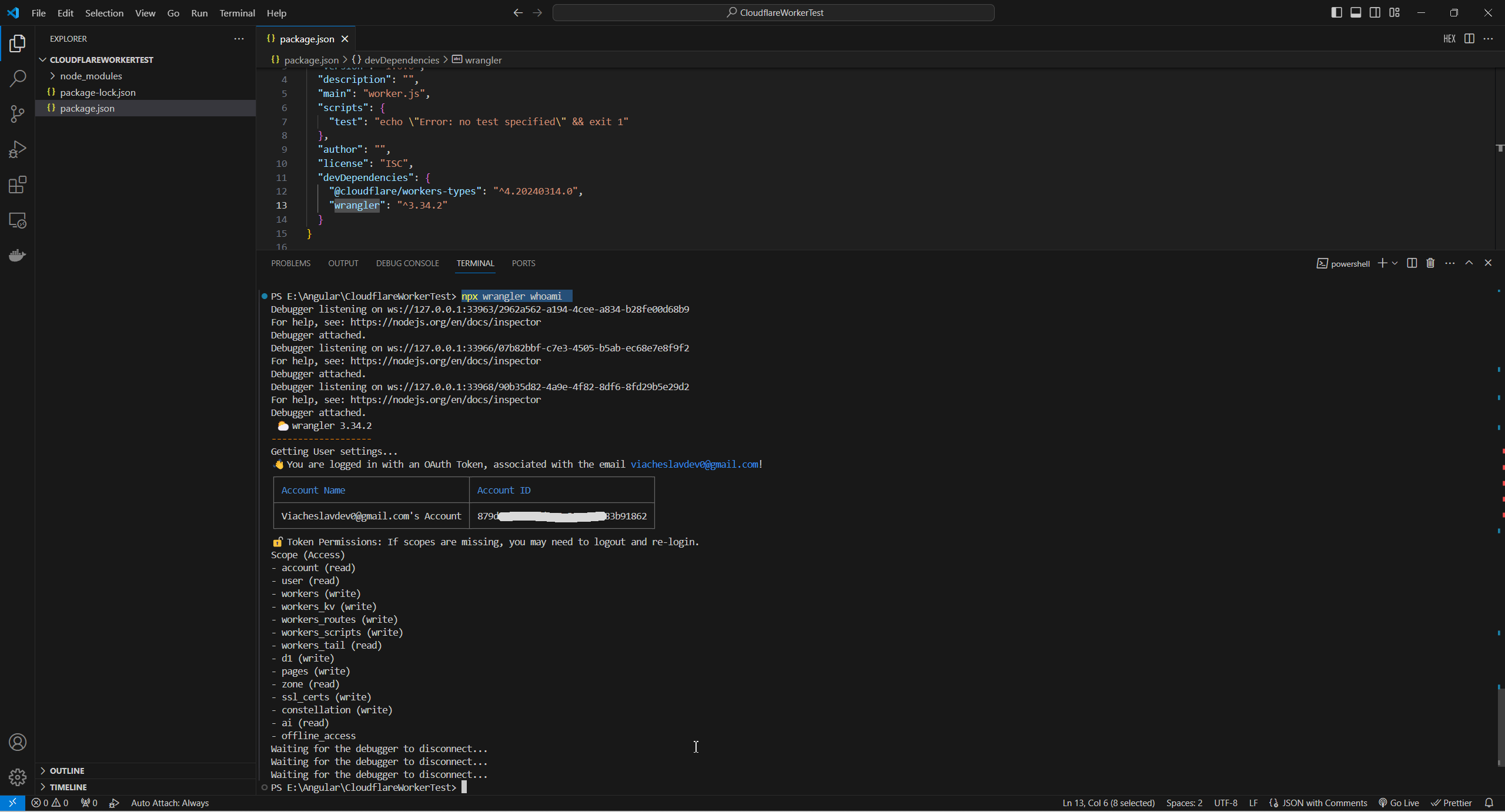Click the CloudflareWorkerTest command search box
The width and height of the screenshot is (1505, 812).
click(773, 12)
